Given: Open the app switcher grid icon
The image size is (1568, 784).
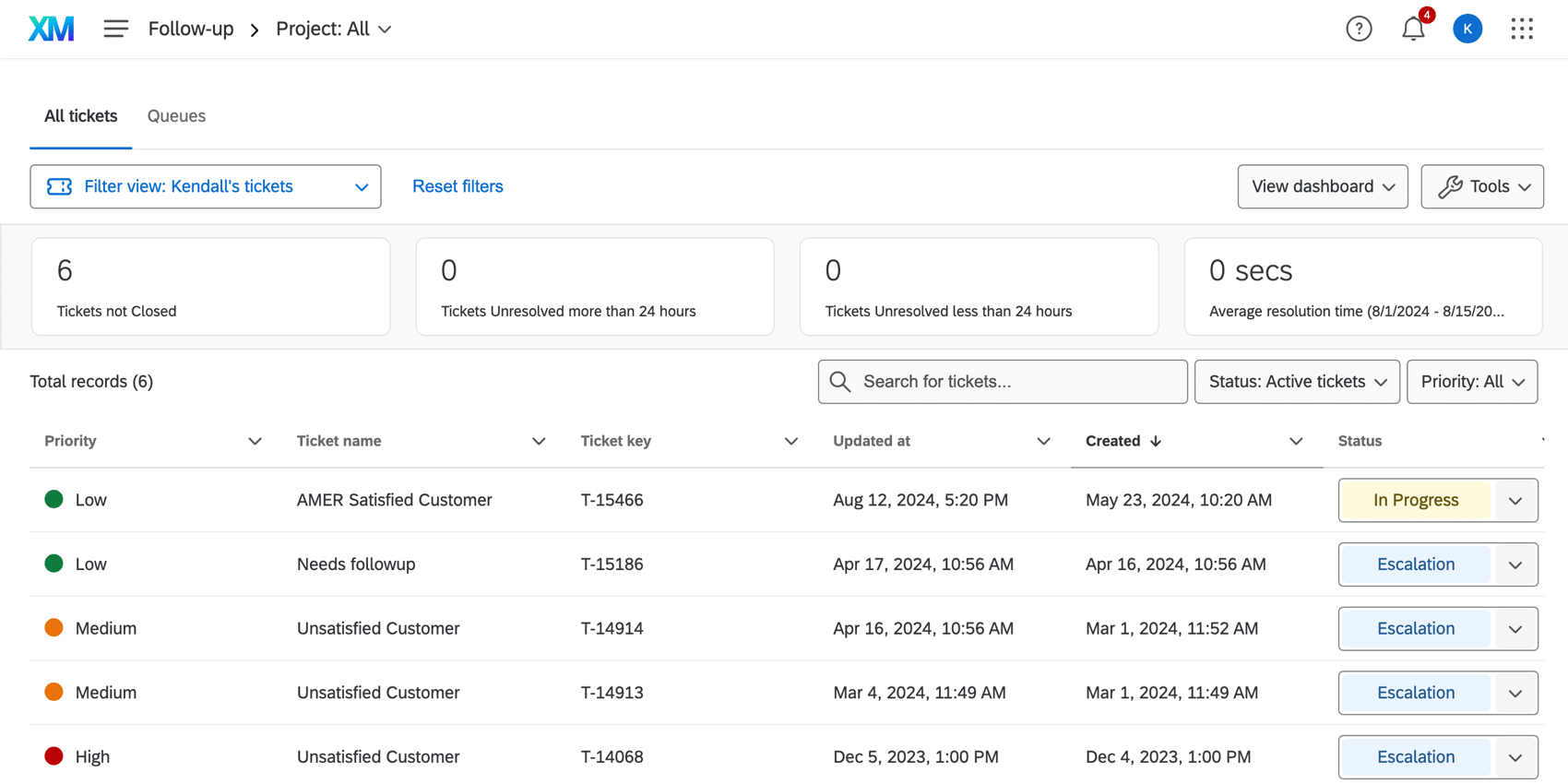Looking at the screenshot, I should [x=1521, y=29].
